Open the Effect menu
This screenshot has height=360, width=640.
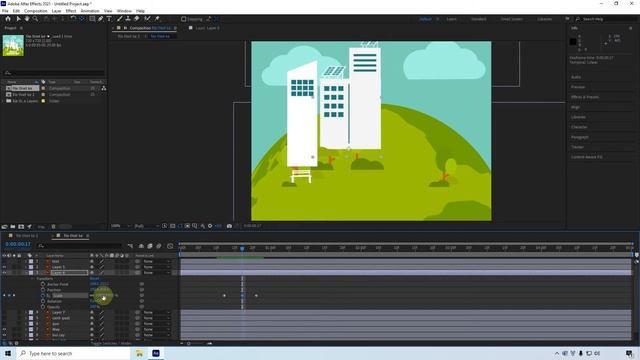tap(71, 11)
